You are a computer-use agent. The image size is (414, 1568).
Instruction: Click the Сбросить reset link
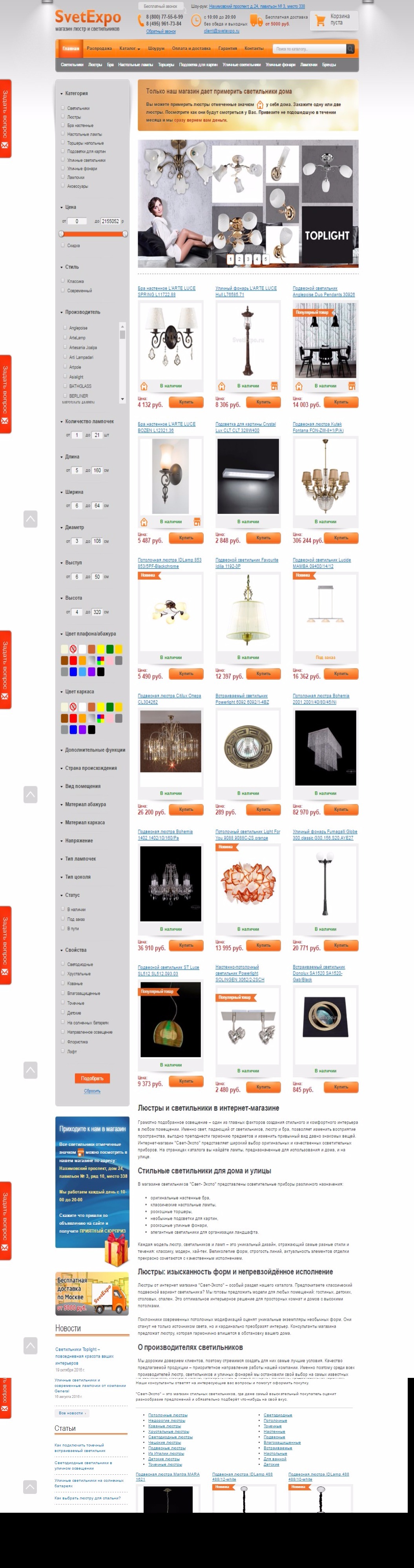click(92, 1091)
